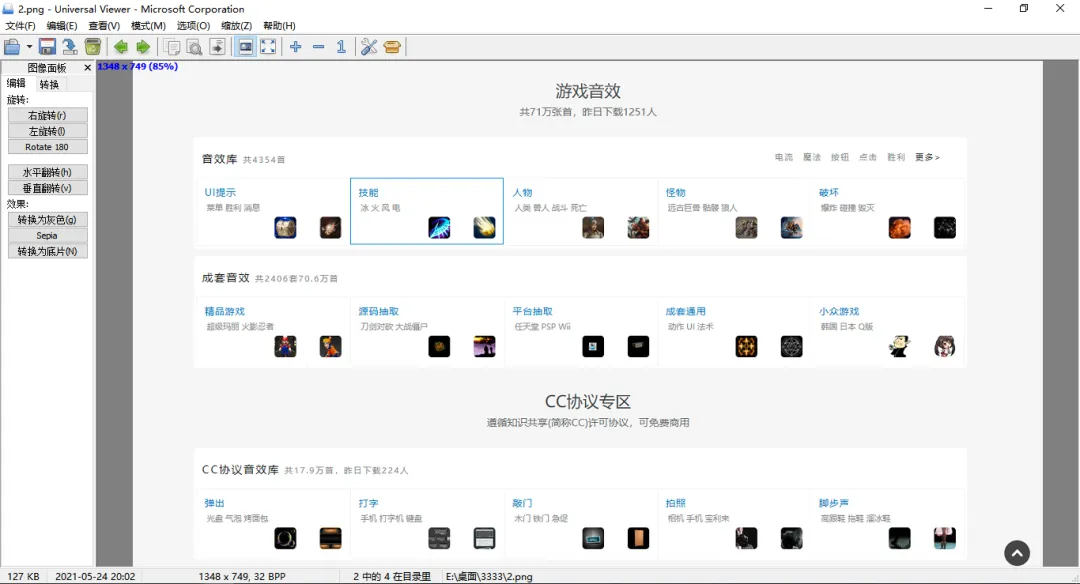
Task: Click the Find magnifier toolbar icon
Action: click(194, 47)
